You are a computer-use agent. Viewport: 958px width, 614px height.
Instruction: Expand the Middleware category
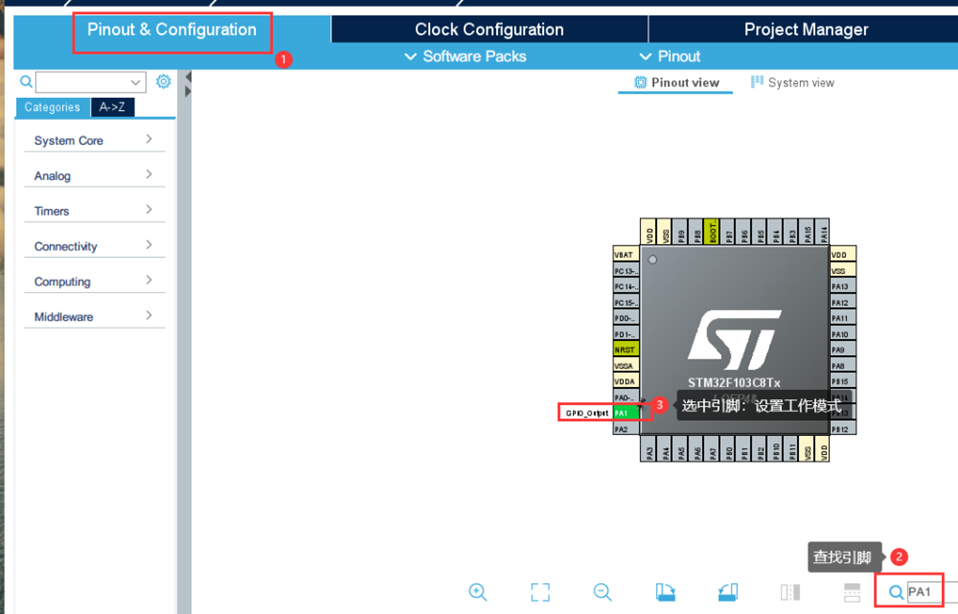(x=95, y=317)
